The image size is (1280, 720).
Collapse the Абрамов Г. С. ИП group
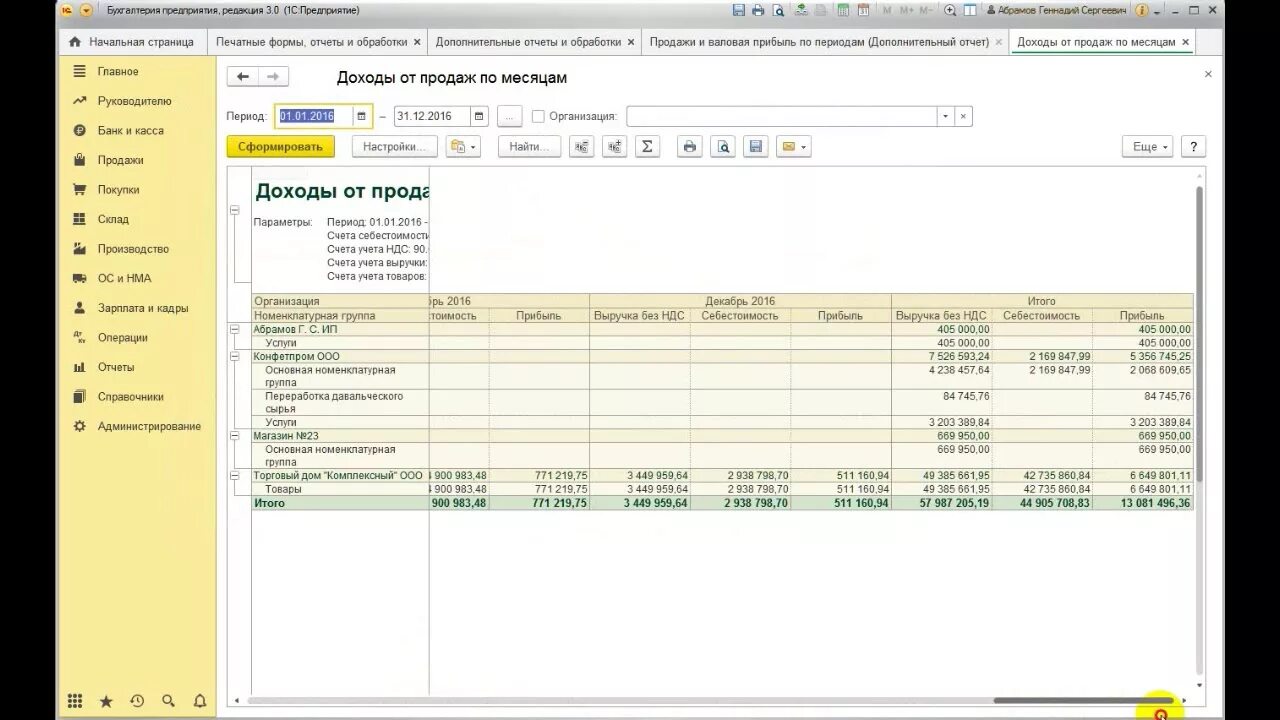[235, 329]
